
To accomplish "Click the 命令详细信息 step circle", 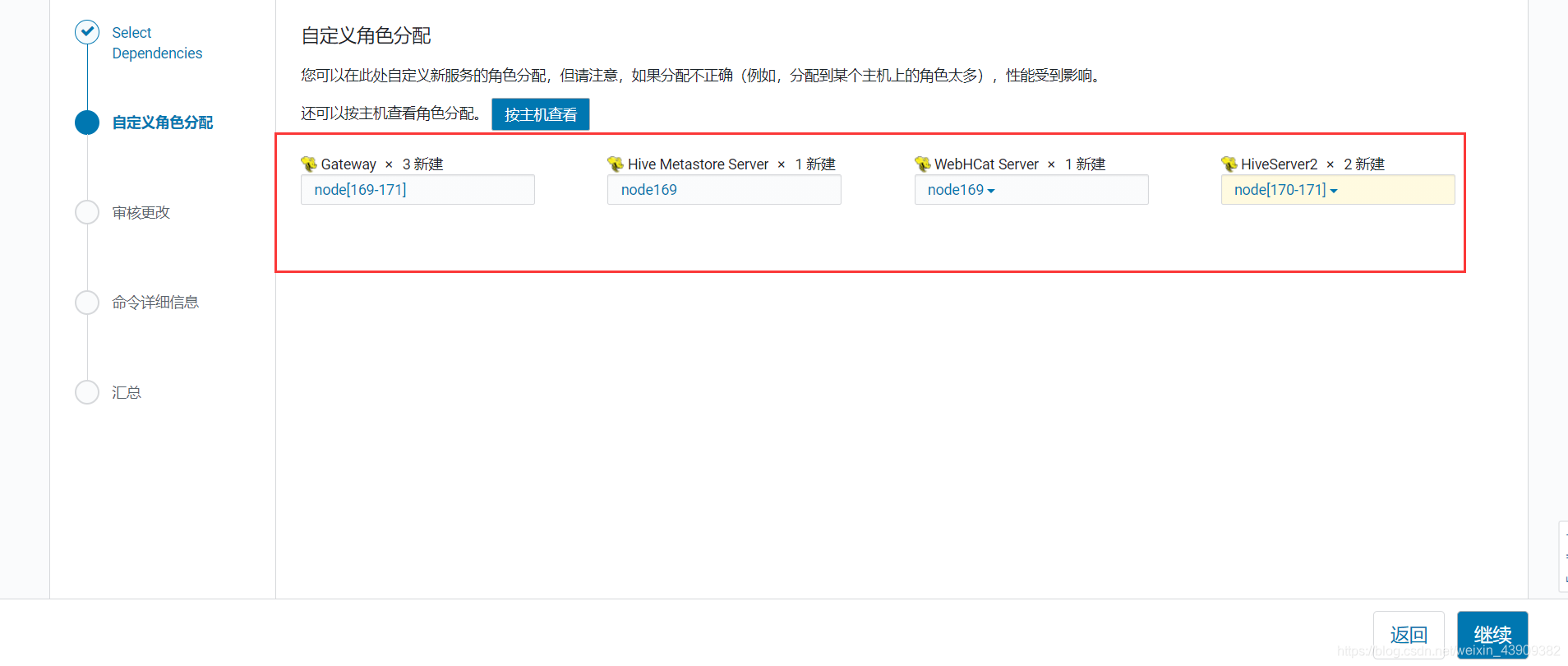I will tap(87, 303).
